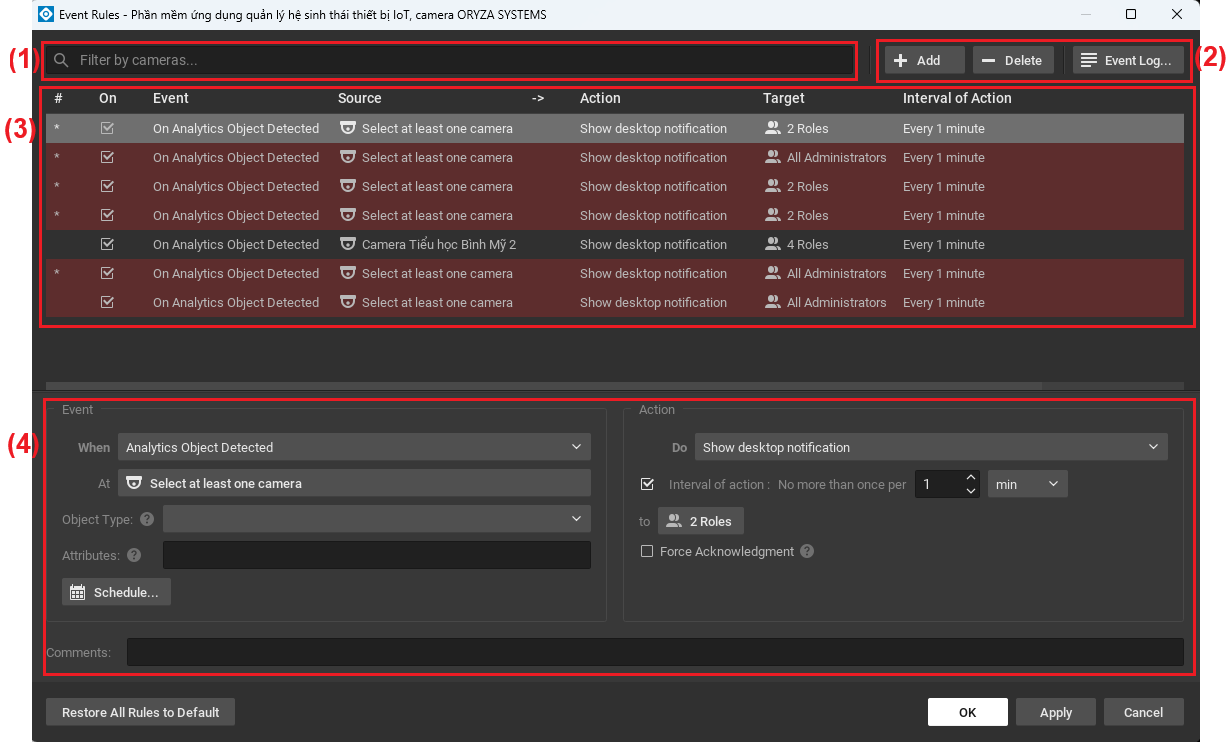Viewport: 1228px width, 742px height.
Task: Click the help icon beside Attributes
Action: point(134,555)
